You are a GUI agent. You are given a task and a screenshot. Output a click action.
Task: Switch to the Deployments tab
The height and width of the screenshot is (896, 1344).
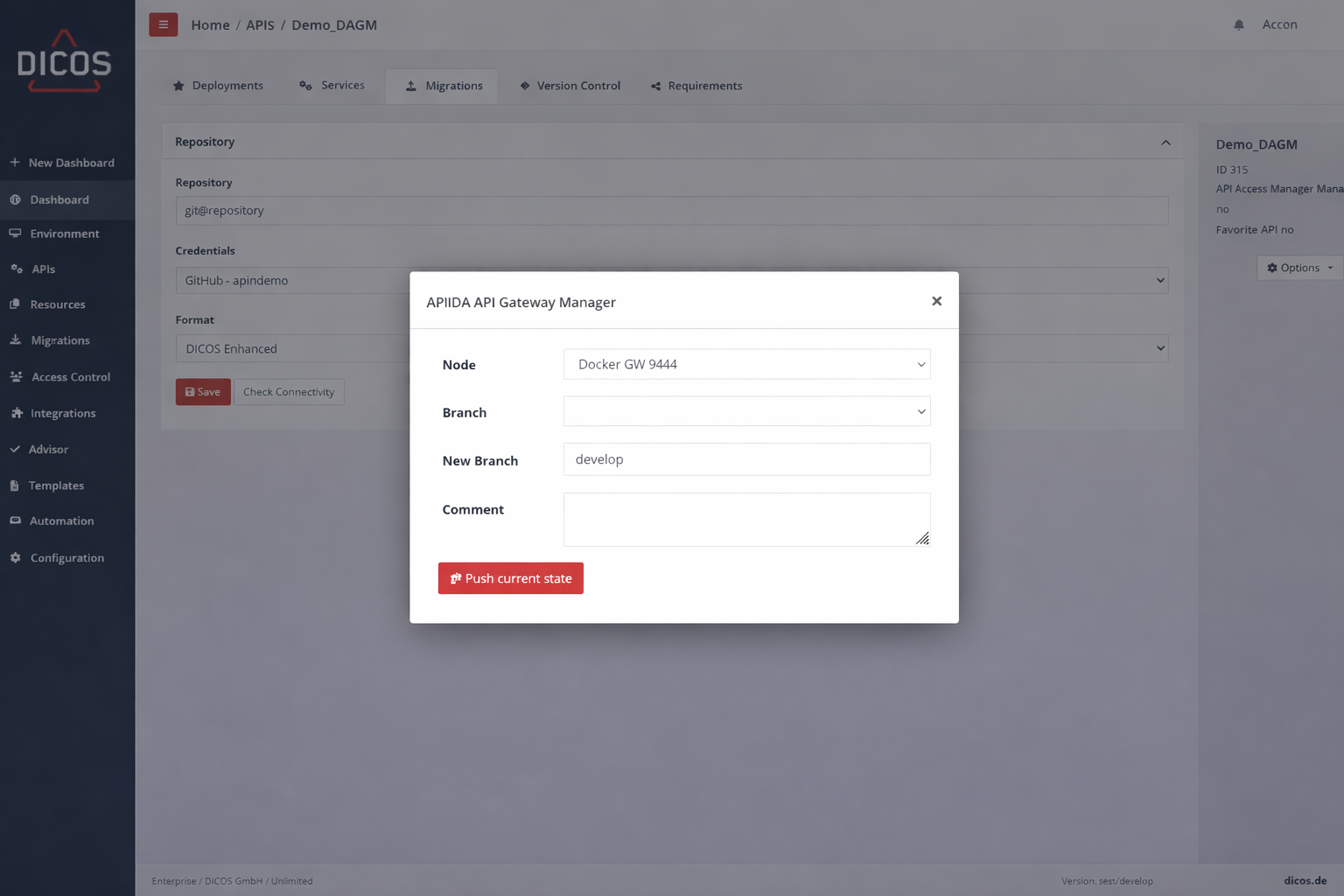(218, 86)
